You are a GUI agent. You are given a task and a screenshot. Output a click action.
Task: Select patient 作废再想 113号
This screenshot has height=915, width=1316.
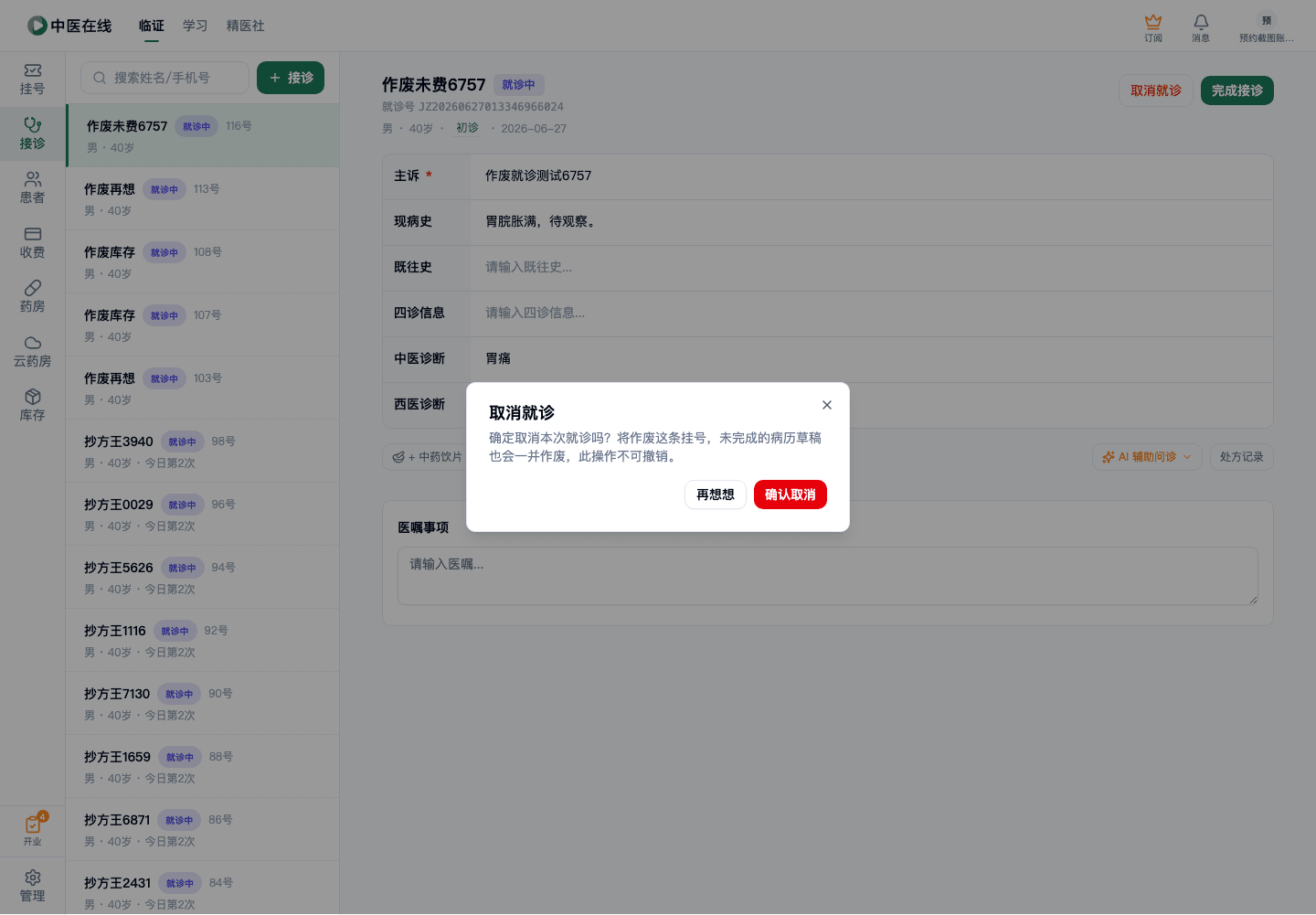(203, 198)
